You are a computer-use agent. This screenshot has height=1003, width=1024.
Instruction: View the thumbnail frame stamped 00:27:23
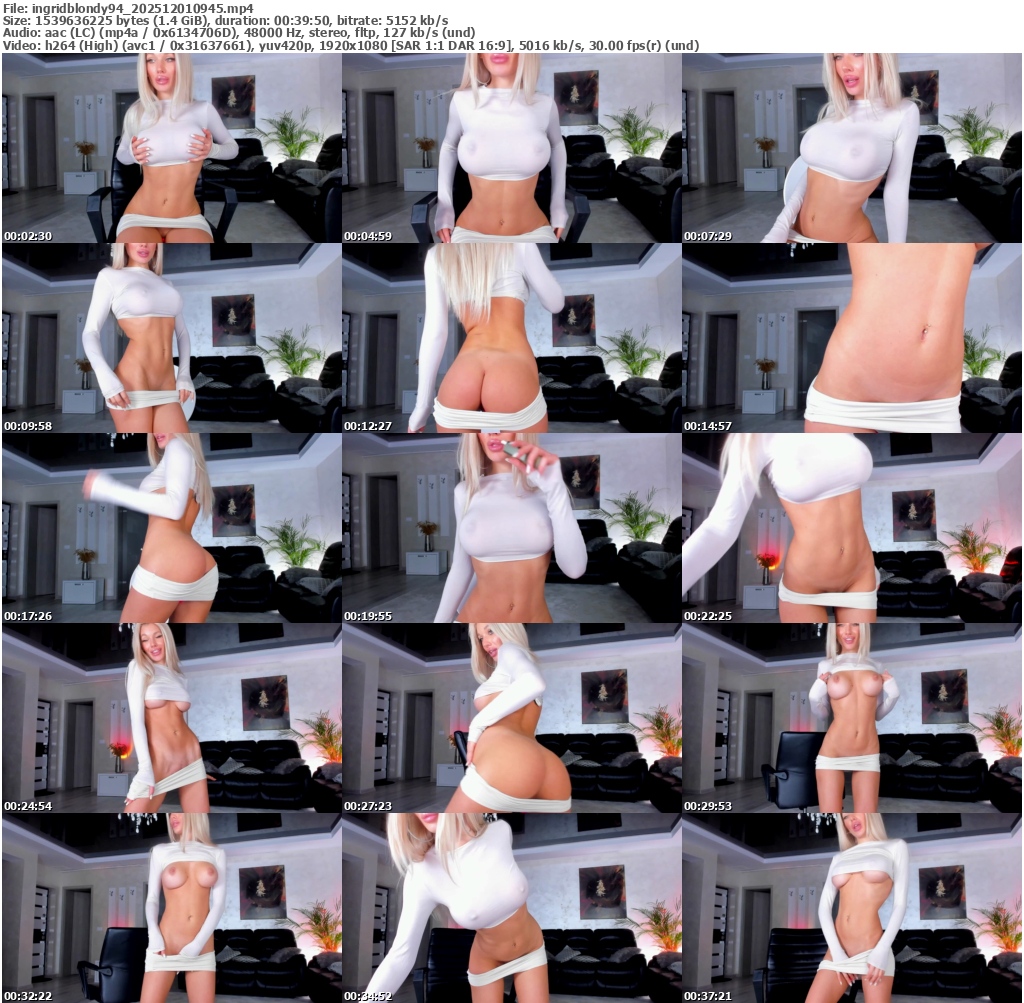(x=512, y=718)
